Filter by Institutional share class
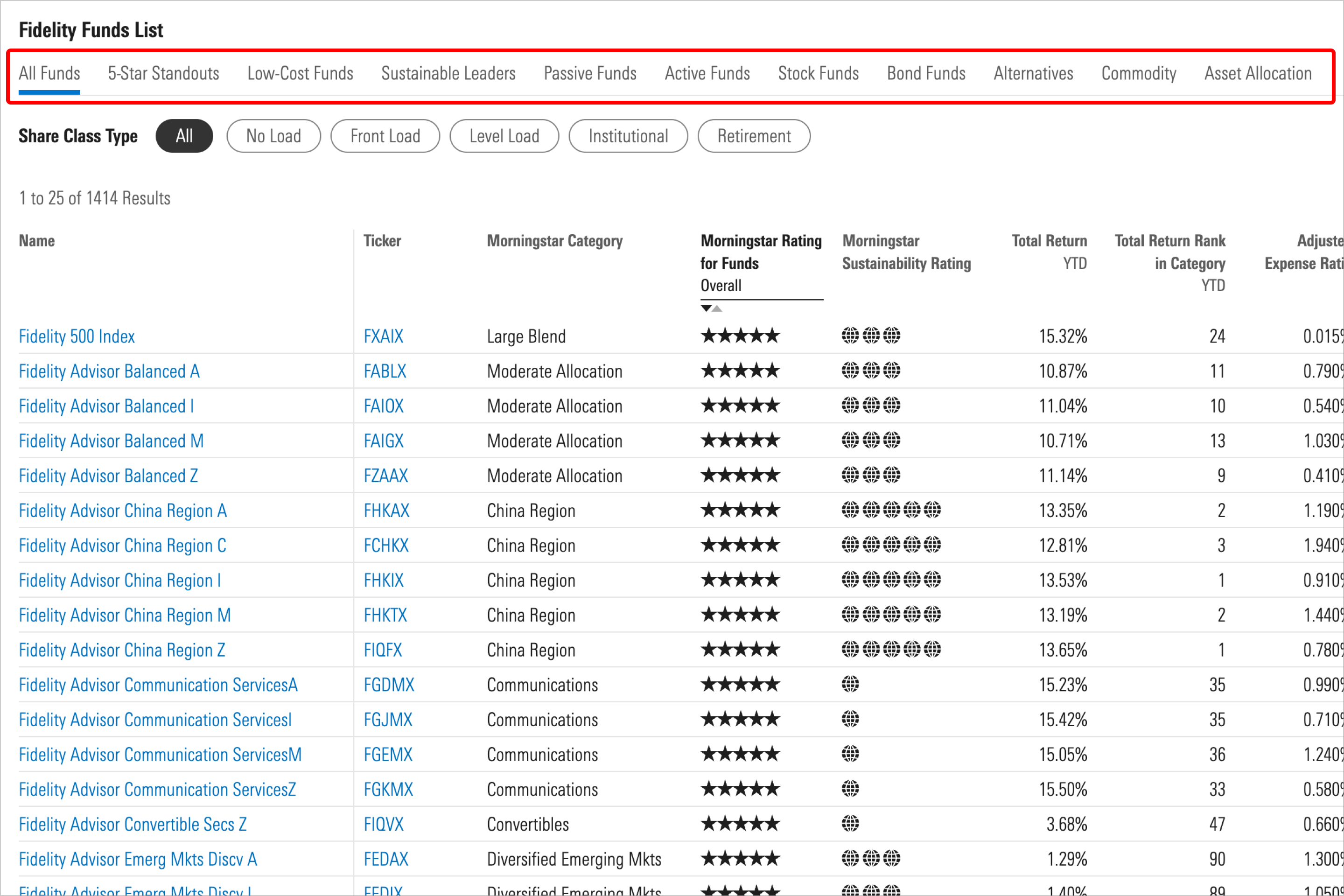The image size is (1344, 896). (x=628, y=136)
